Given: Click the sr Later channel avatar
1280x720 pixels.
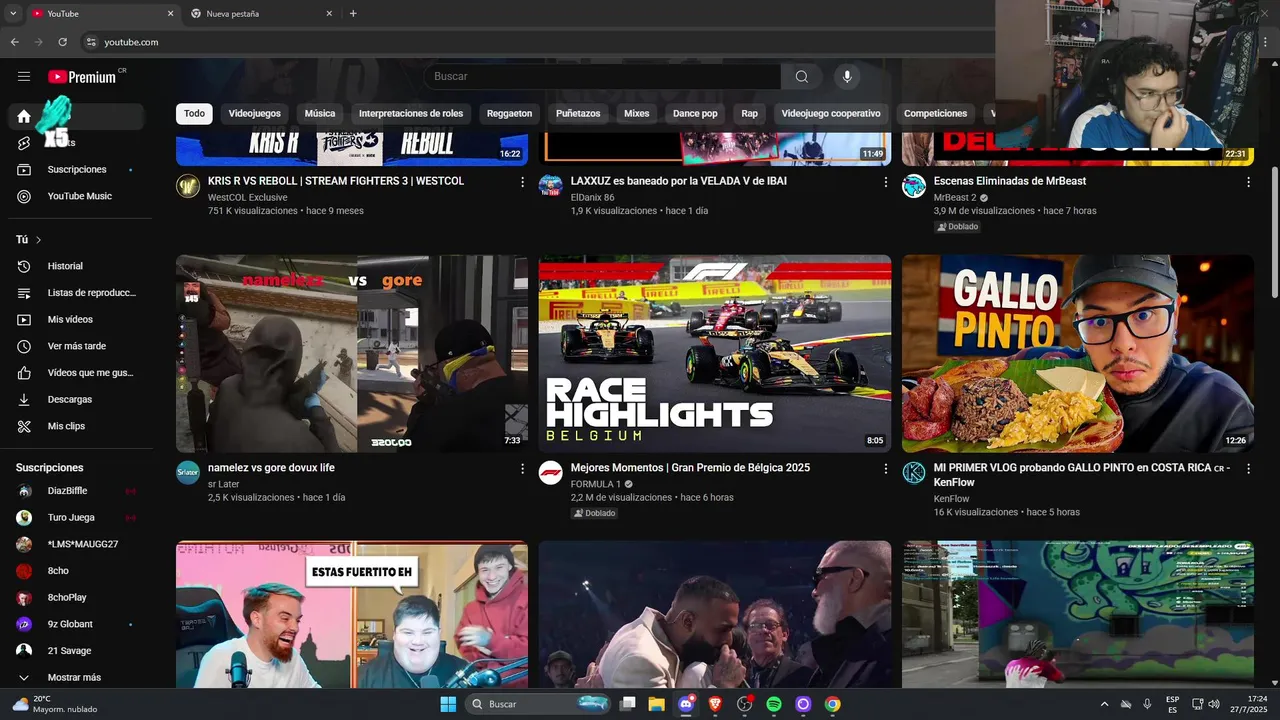Looking at the screenshot, I should [x=188, y=473].
